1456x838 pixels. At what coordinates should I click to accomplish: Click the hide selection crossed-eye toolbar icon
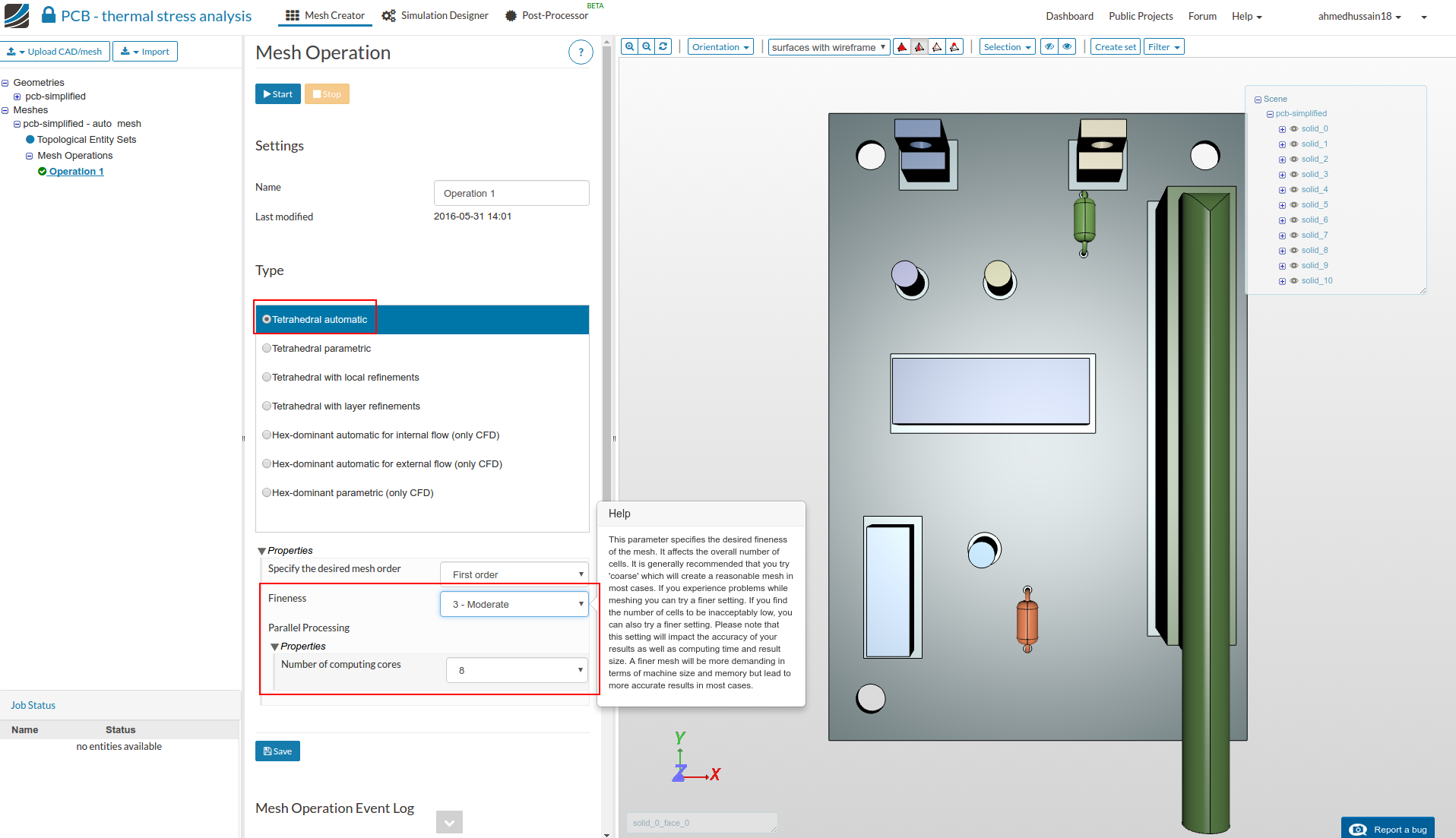[1049, 47]
